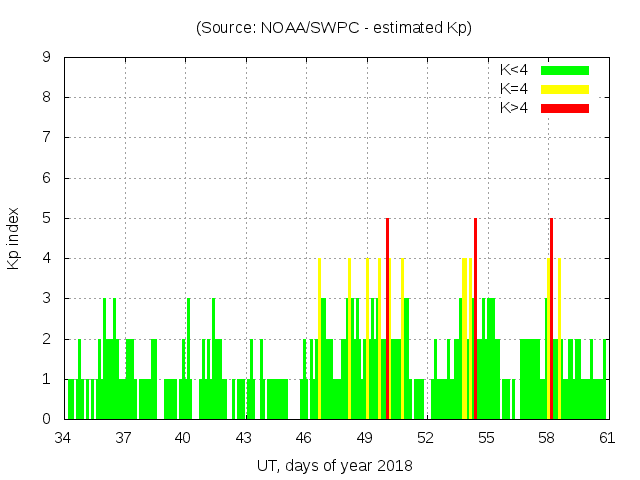The image size is (640, 480).
Task: Click the "UT, days of year 2018" axis label
Action: tap(334, 465)
